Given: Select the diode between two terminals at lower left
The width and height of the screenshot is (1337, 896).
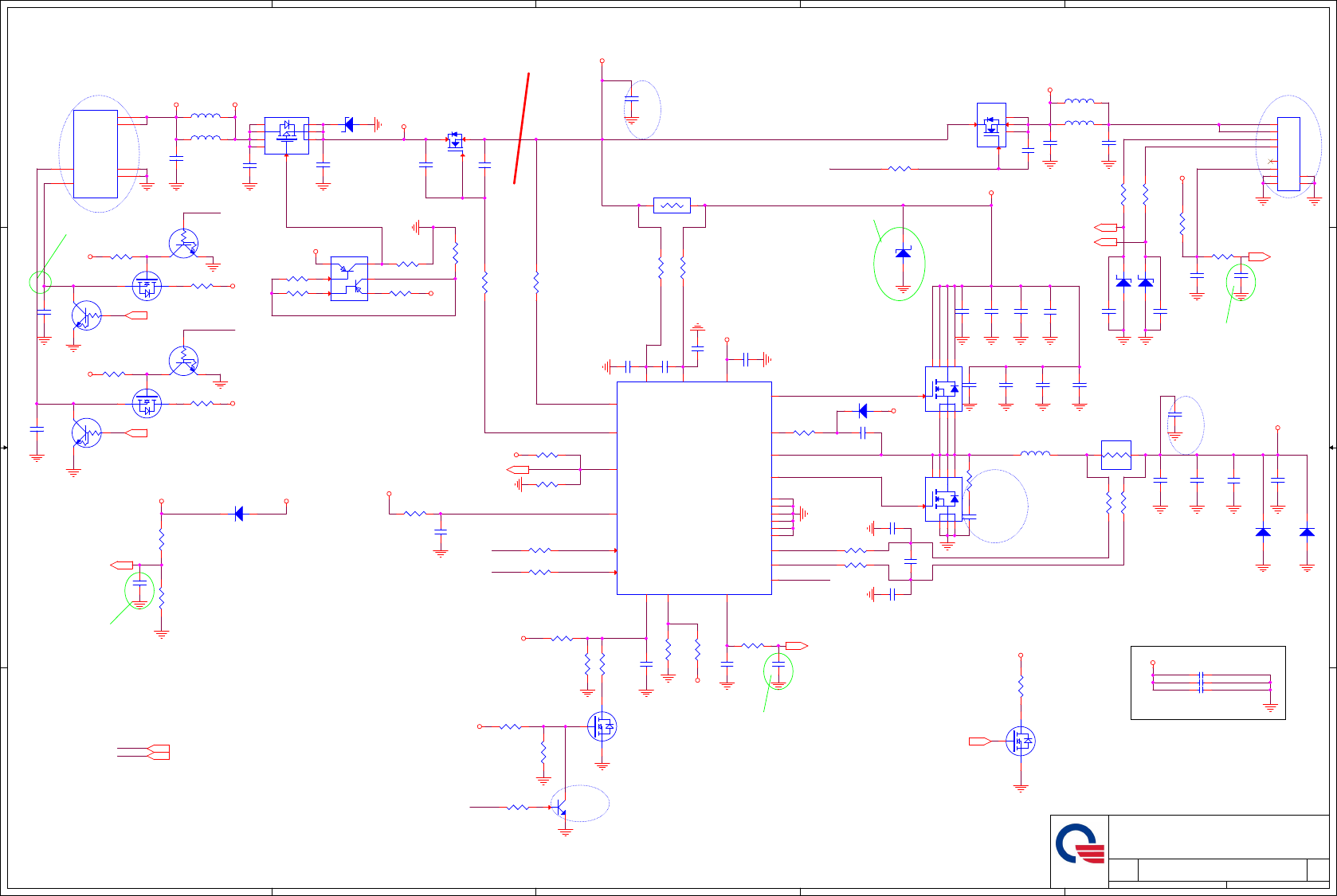Looking at the screenshot, I should (239, 514).
